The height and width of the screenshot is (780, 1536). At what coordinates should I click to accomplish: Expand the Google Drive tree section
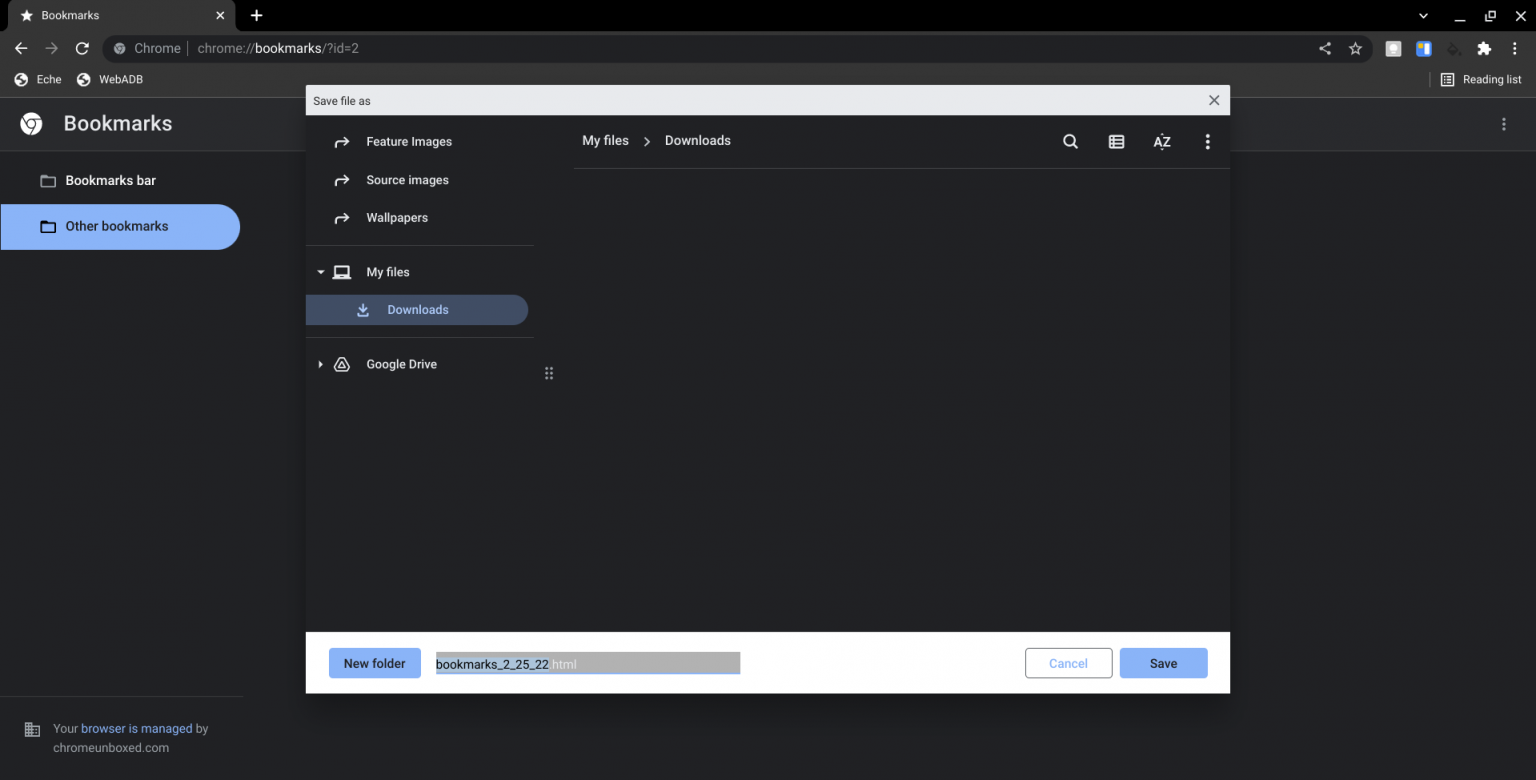pyautogui.click(x=320, y=364)
